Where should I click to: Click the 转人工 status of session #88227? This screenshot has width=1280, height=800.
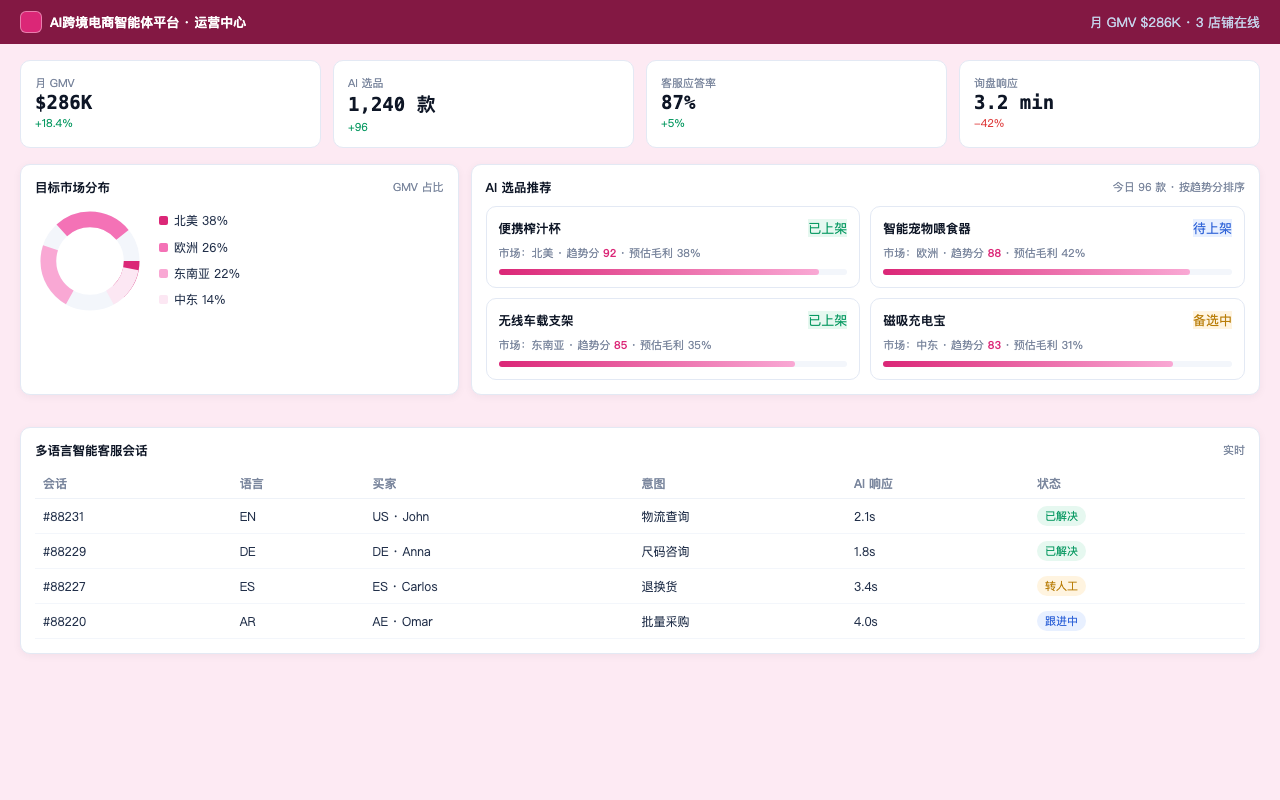point(1061,586)
